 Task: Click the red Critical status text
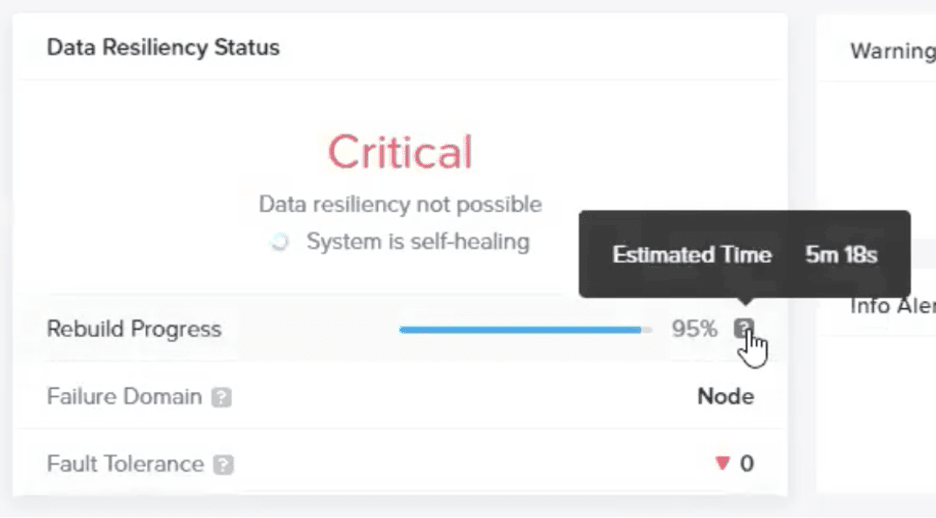(x=400, y=152)
